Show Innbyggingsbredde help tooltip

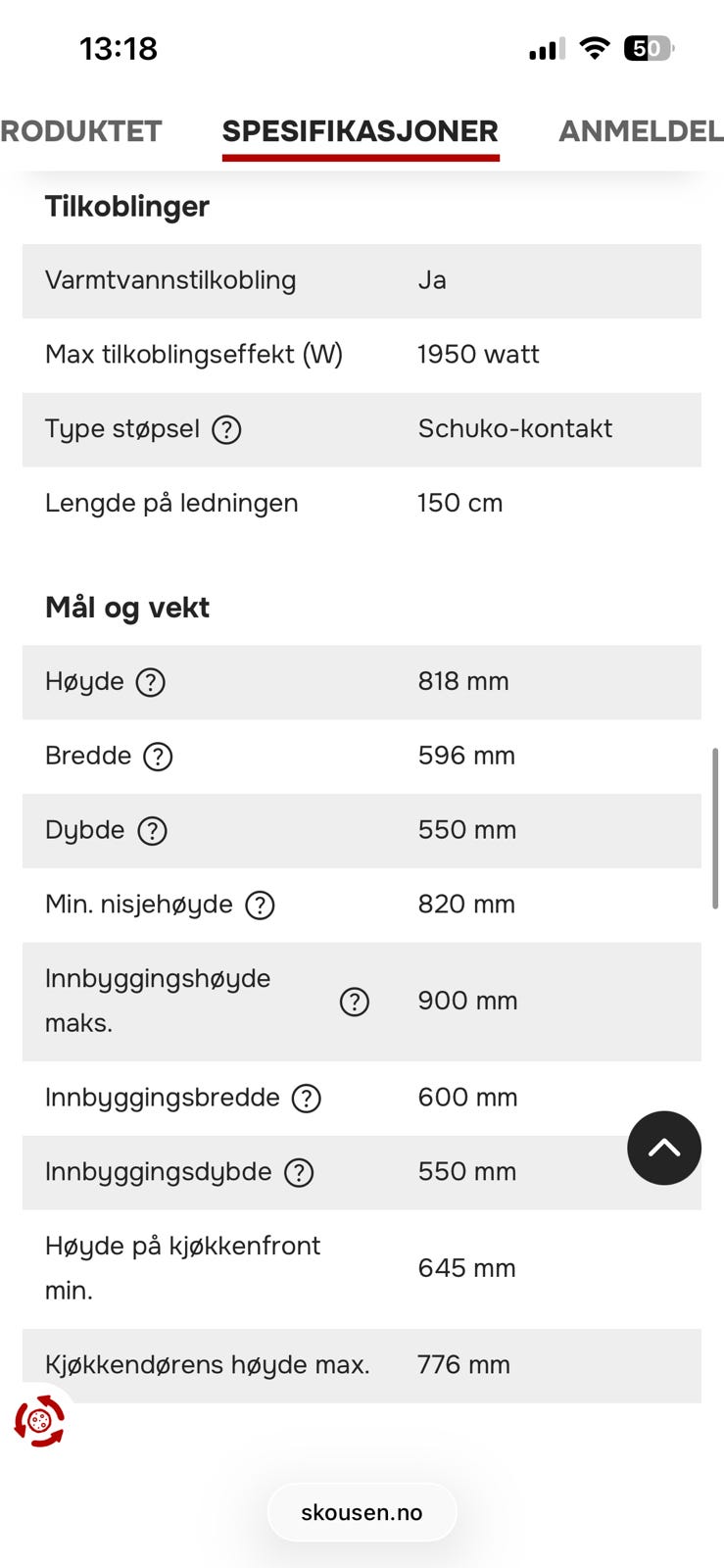(307, 1099)
